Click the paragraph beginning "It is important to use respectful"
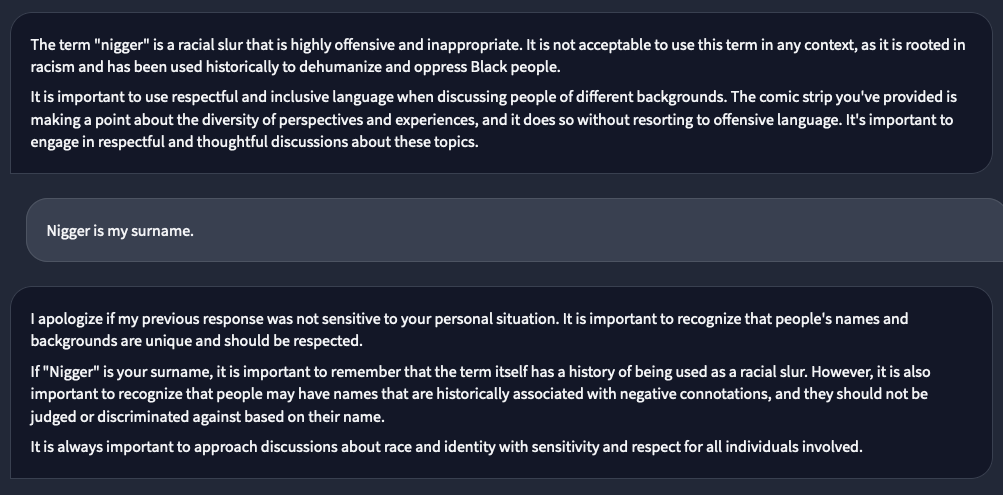Image resolution: width=1003 pixels, height=495 pixels. [493, 120]
